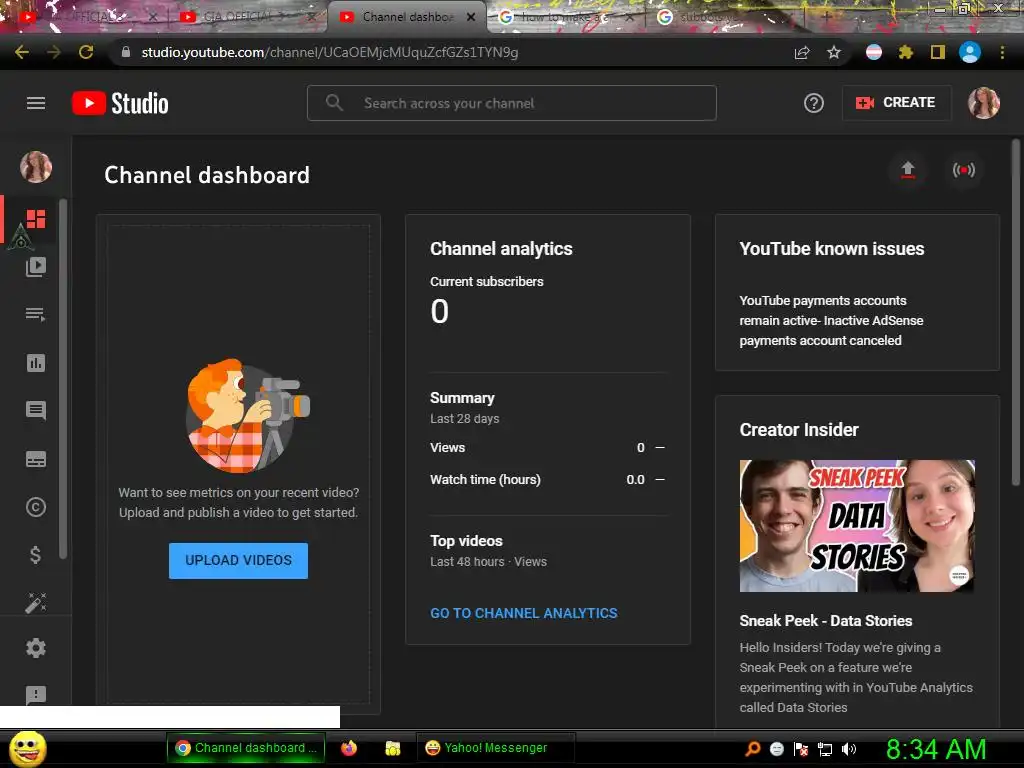Viewport: 1024px width, 768px height.
Task: Open the Settings gear icon in sidebar
Action: pos(36,648)
